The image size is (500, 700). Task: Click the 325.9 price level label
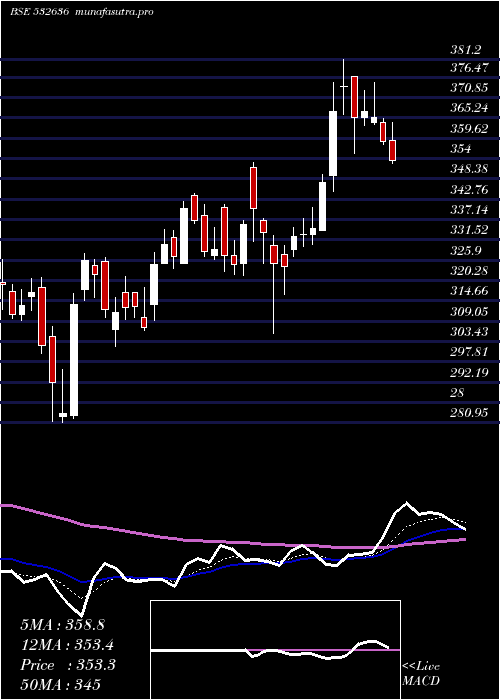(x=465, y=251)
